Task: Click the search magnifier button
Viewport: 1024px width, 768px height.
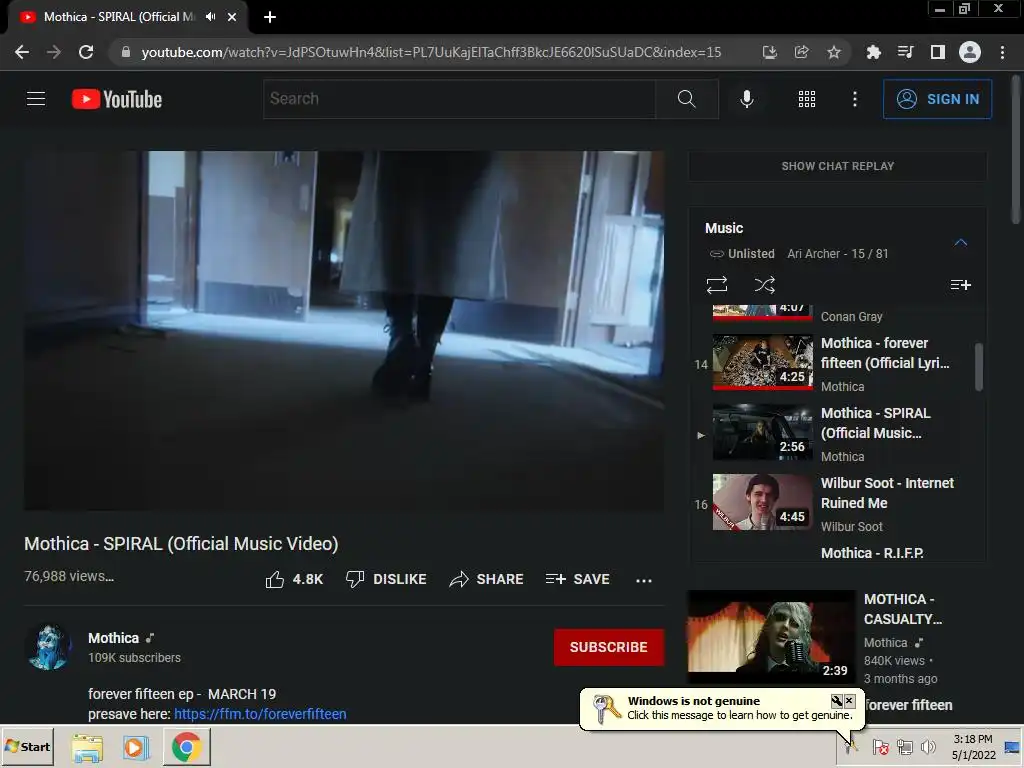Action: click(x=686, y=99)
